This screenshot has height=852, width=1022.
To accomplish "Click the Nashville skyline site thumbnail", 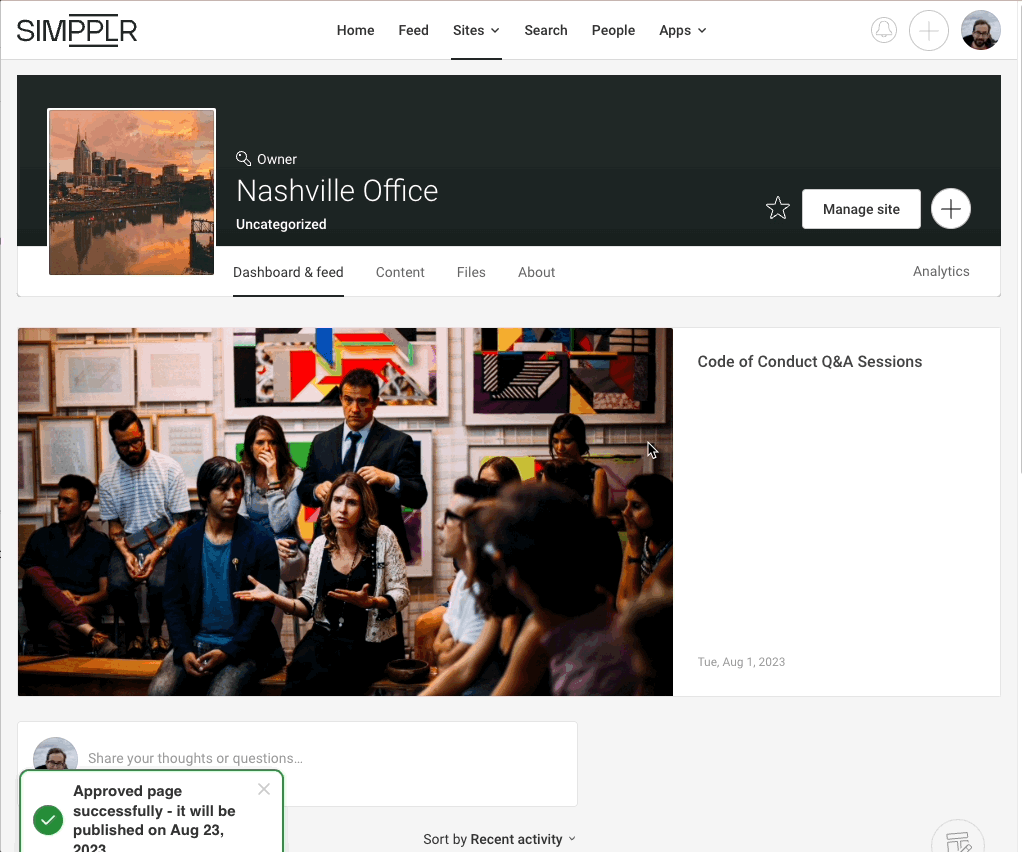I will click(132, 192).
